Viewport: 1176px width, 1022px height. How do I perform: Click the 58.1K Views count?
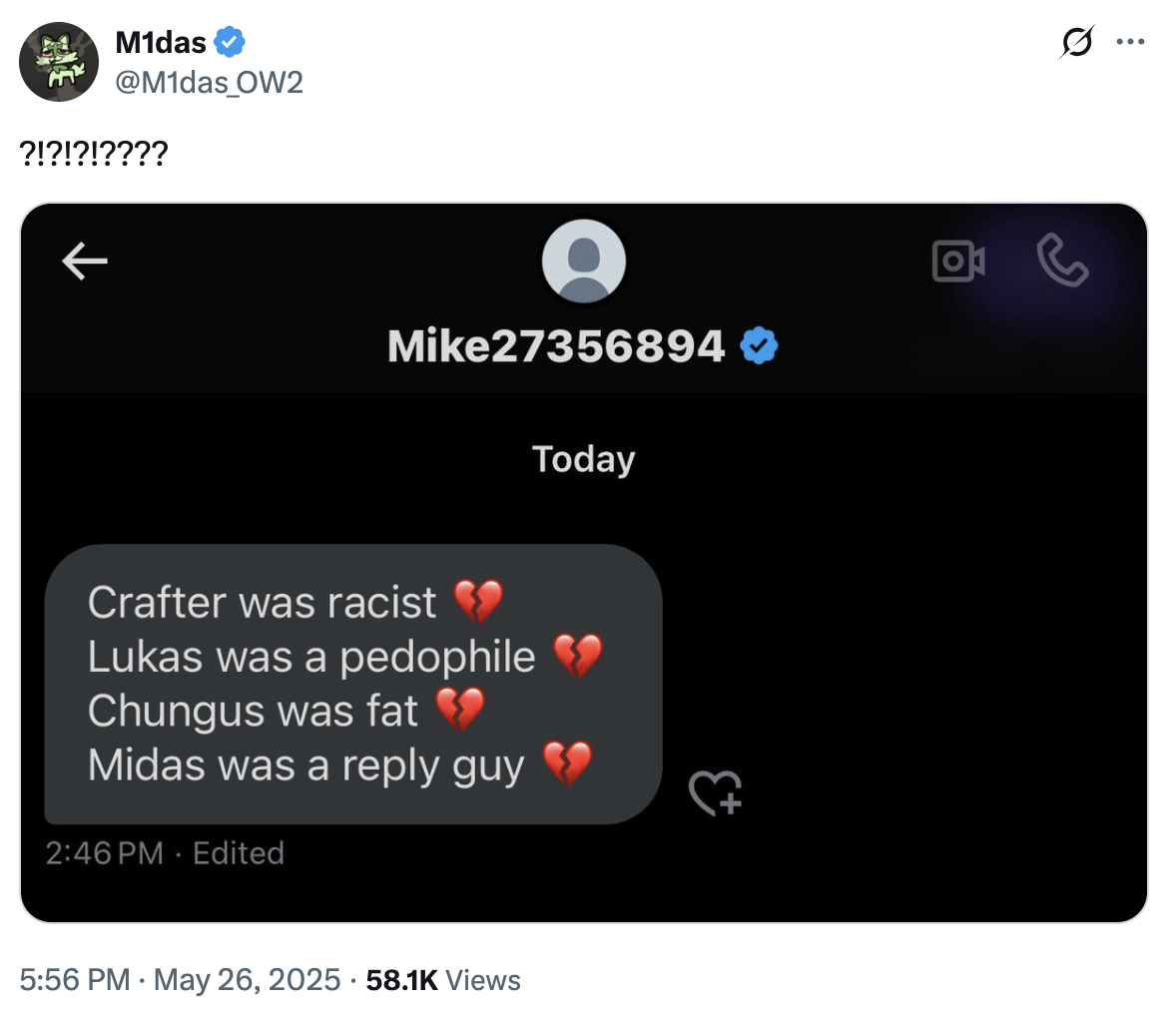click(x=443, y=980)
